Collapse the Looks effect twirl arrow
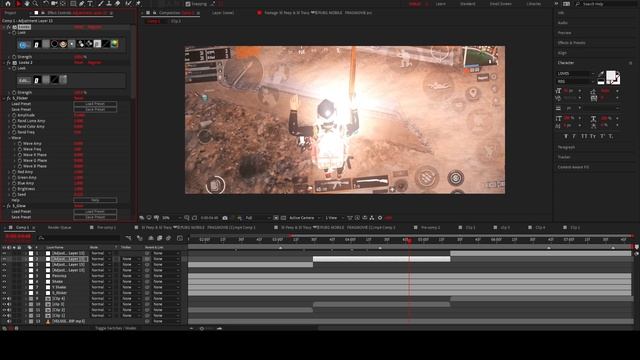Screen dimensions: 640x360 pos(4,27)
